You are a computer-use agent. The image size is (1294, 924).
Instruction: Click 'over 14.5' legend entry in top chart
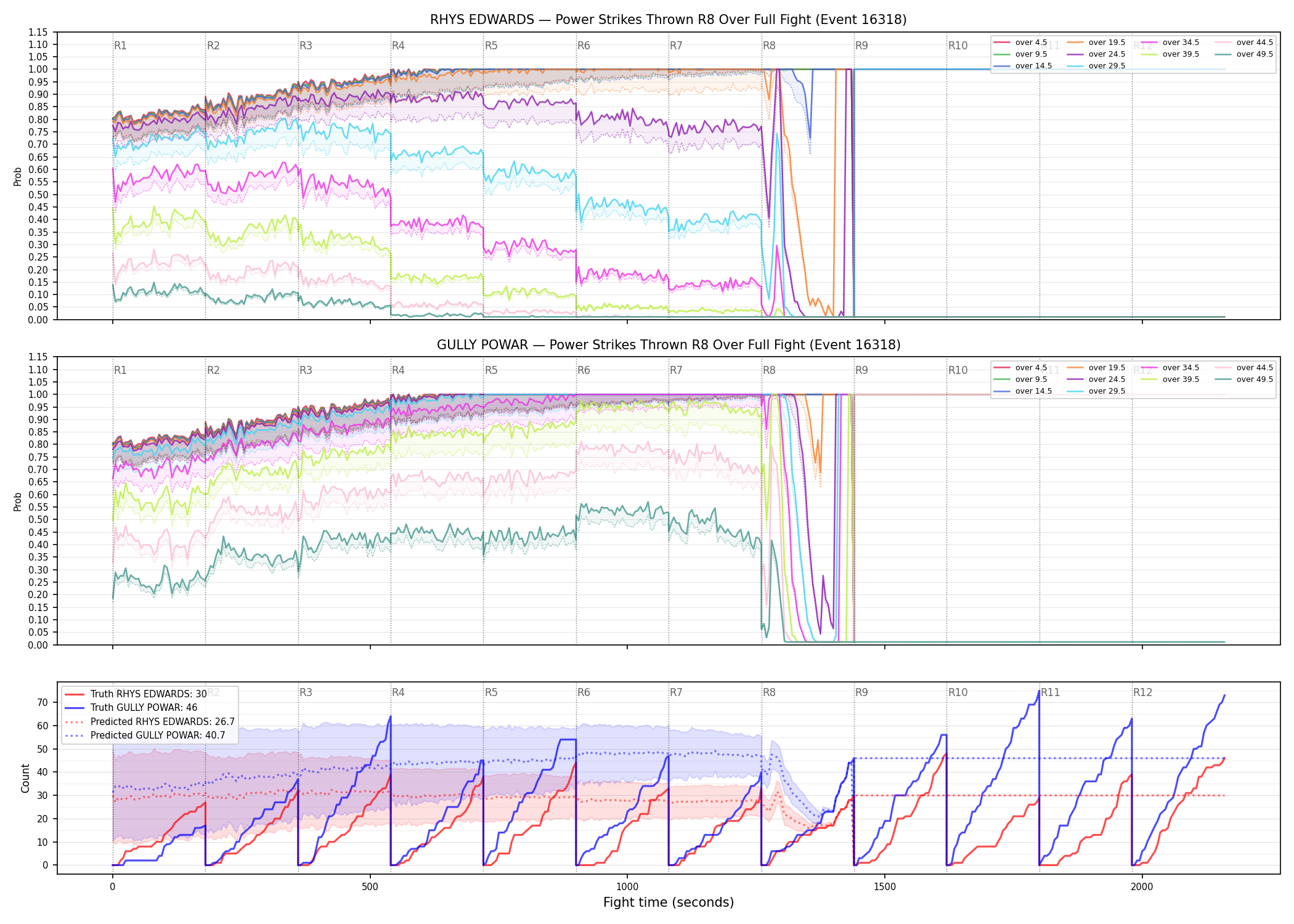point(1023,66)
